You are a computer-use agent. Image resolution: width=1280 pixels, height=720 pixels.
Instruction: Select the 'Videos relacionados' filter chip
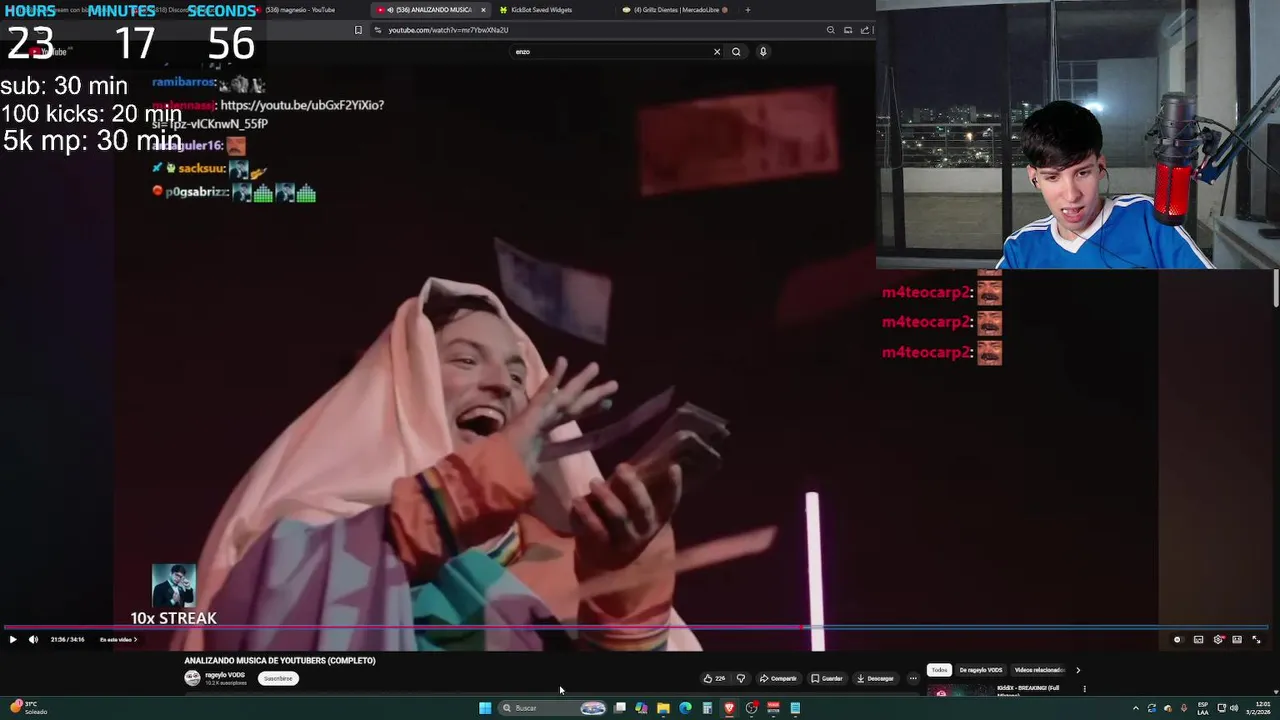tap(1039, 670)
